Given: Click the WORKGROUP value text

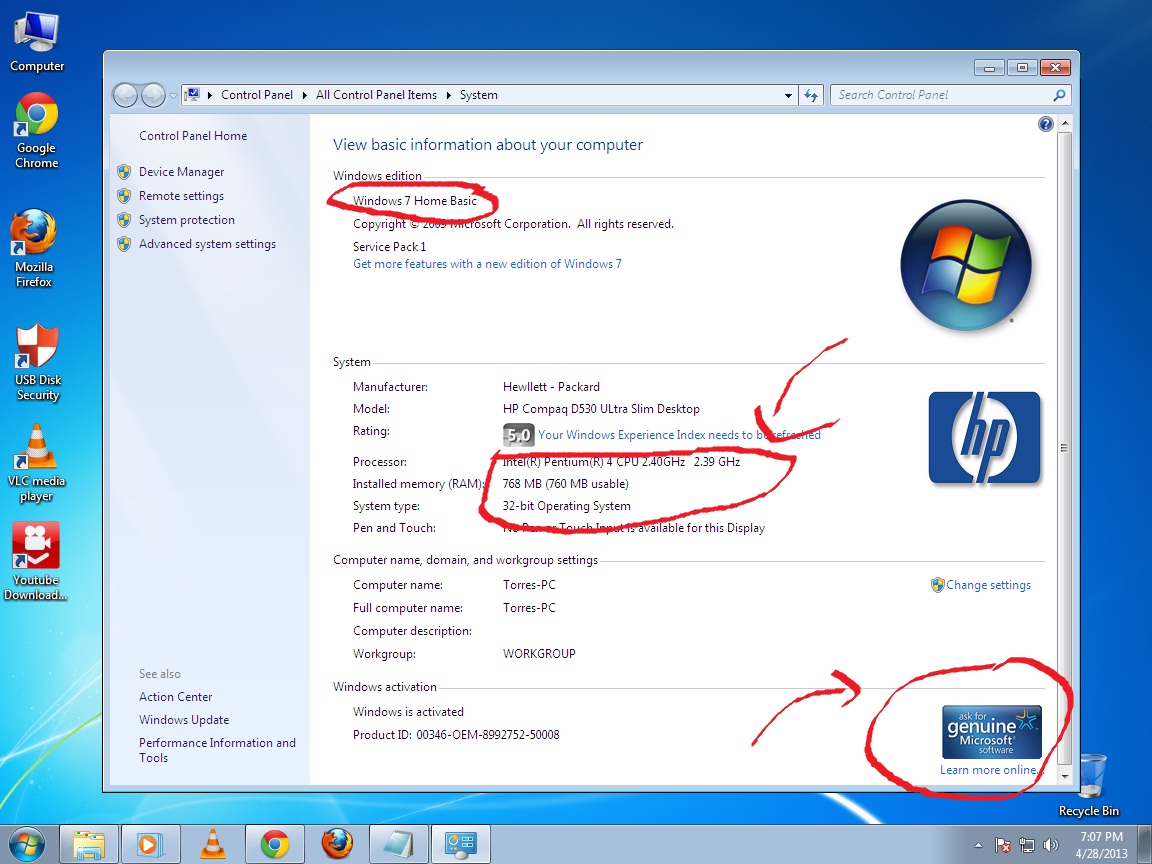Looking at the screenshot, I should (x=539, y=654).
